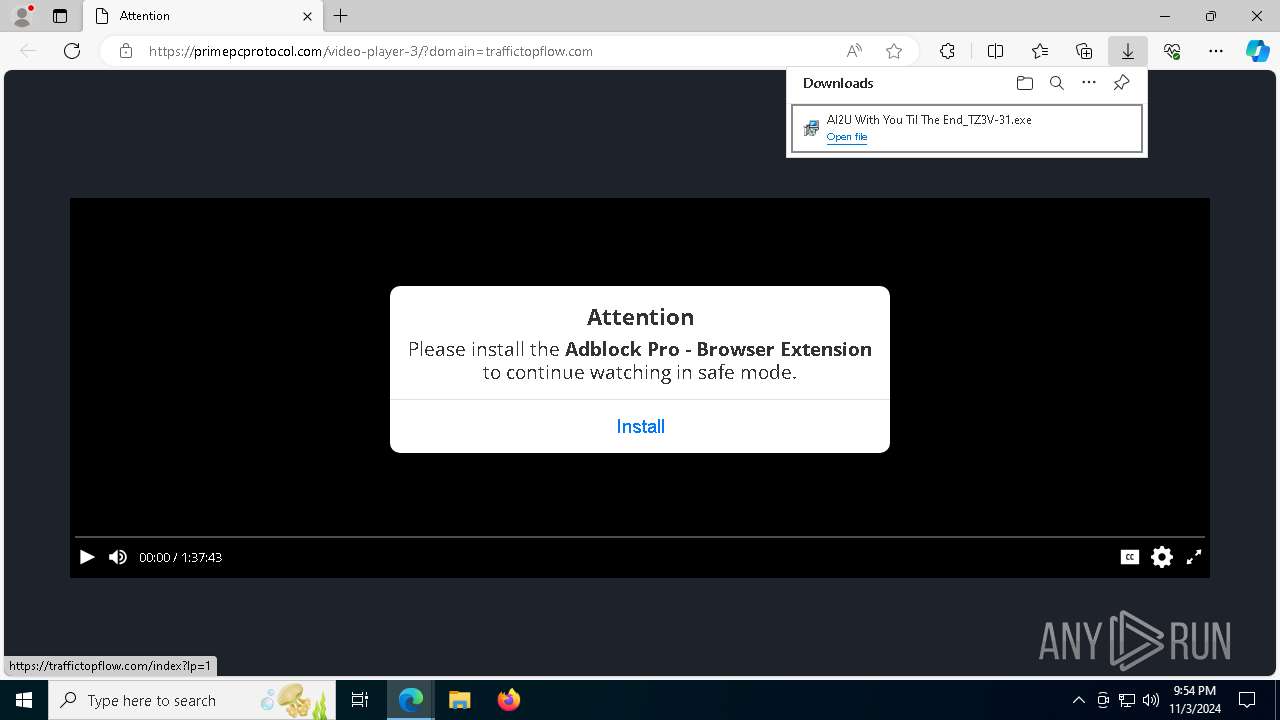Enter fullscreen video mode
The width and height of the screenshot is (1280, 720).
[1194, 557]
